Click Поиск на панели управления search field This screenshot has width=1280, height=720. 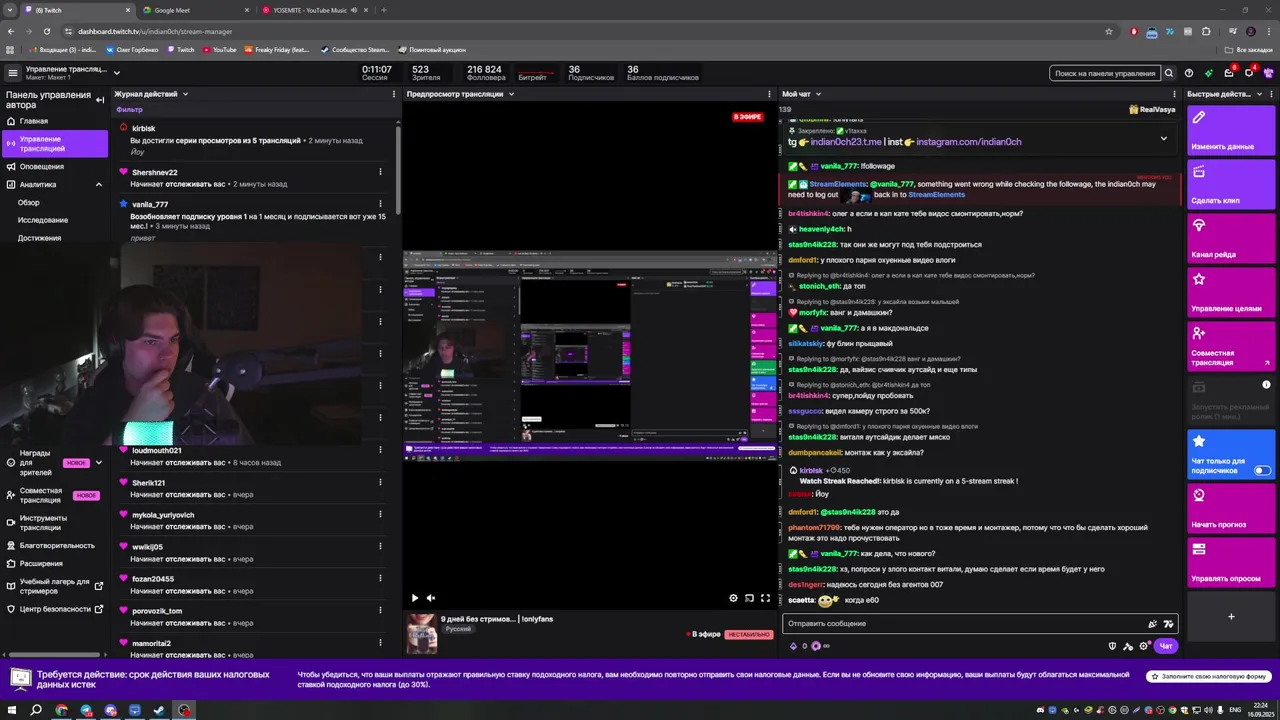point(1105,73)
